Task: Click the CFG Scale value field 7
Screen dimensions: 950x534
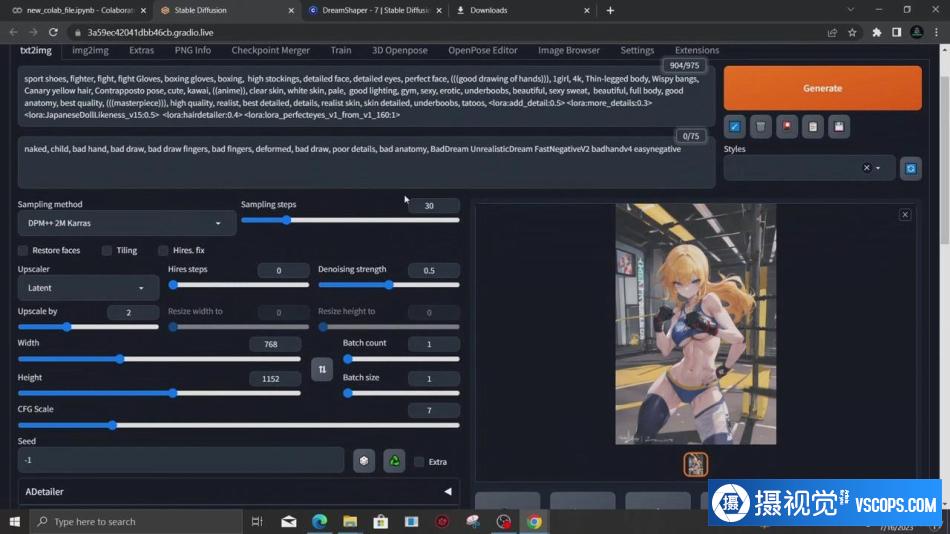Action: click(x=433, y=410)
